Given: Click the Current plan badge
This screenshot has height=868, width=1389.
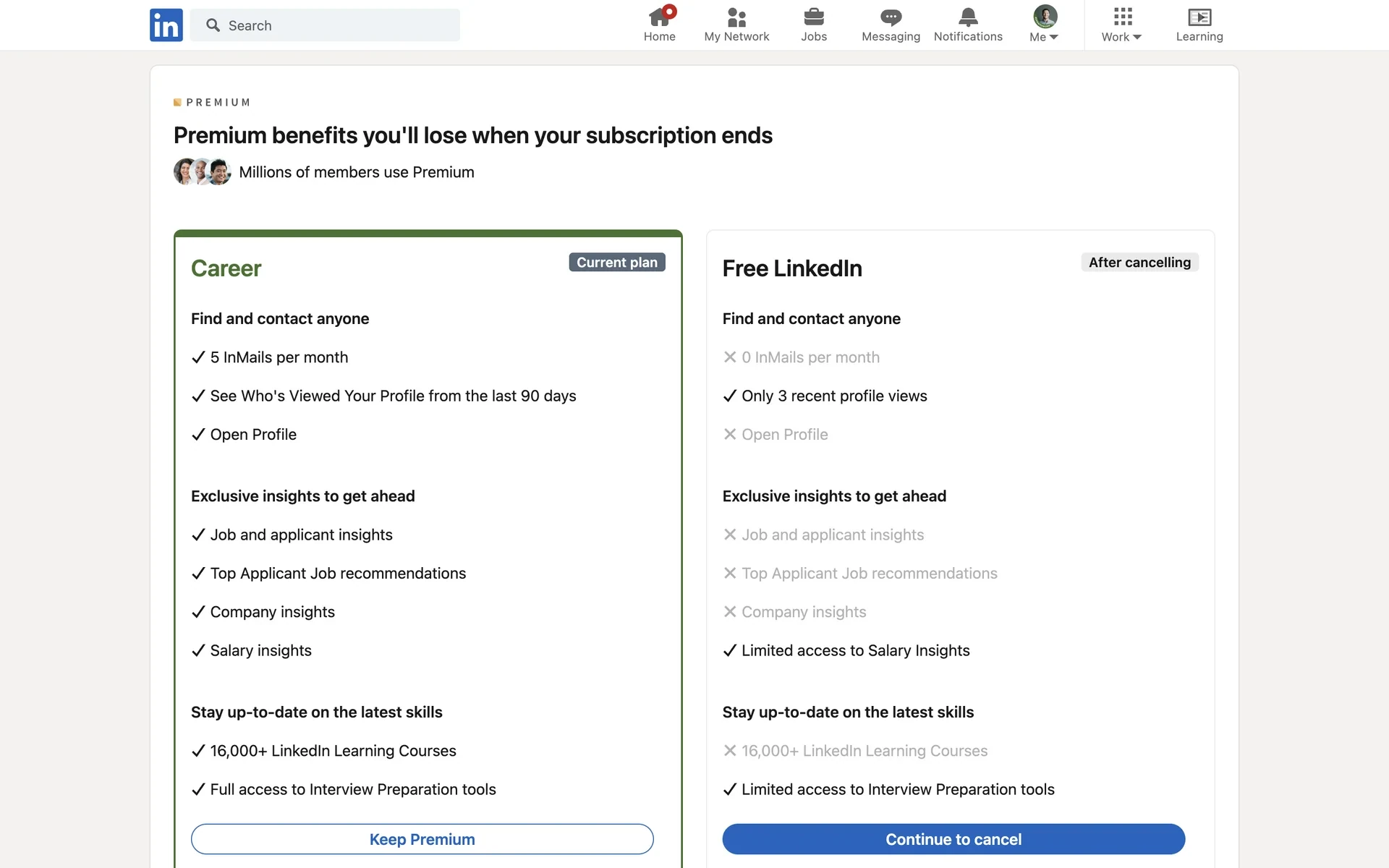Looking at the screenshot, I should click(617, 263).
